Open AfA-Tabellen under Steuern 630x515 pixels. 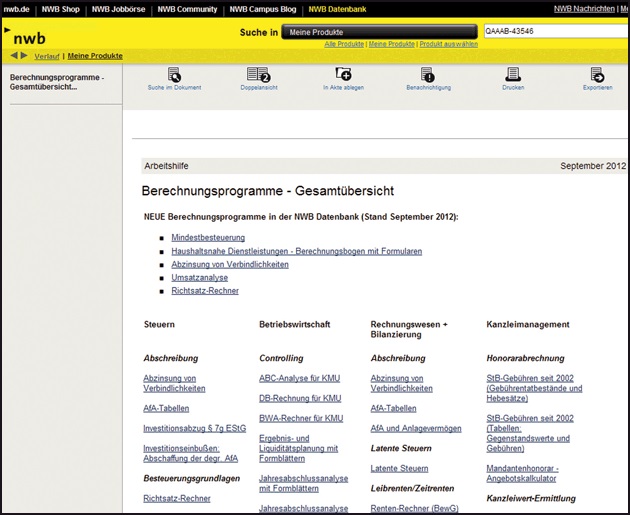pos(166,408)
